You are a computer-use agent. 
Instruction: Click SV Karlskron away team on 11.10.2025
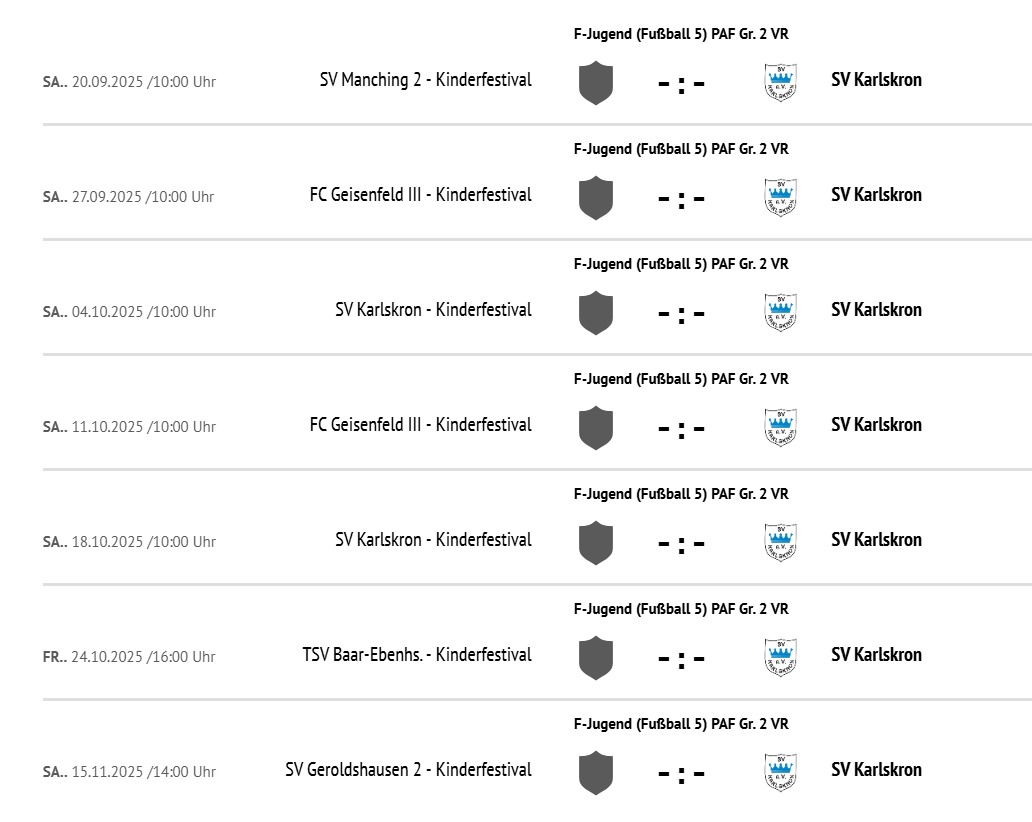[x=876, y=425]
